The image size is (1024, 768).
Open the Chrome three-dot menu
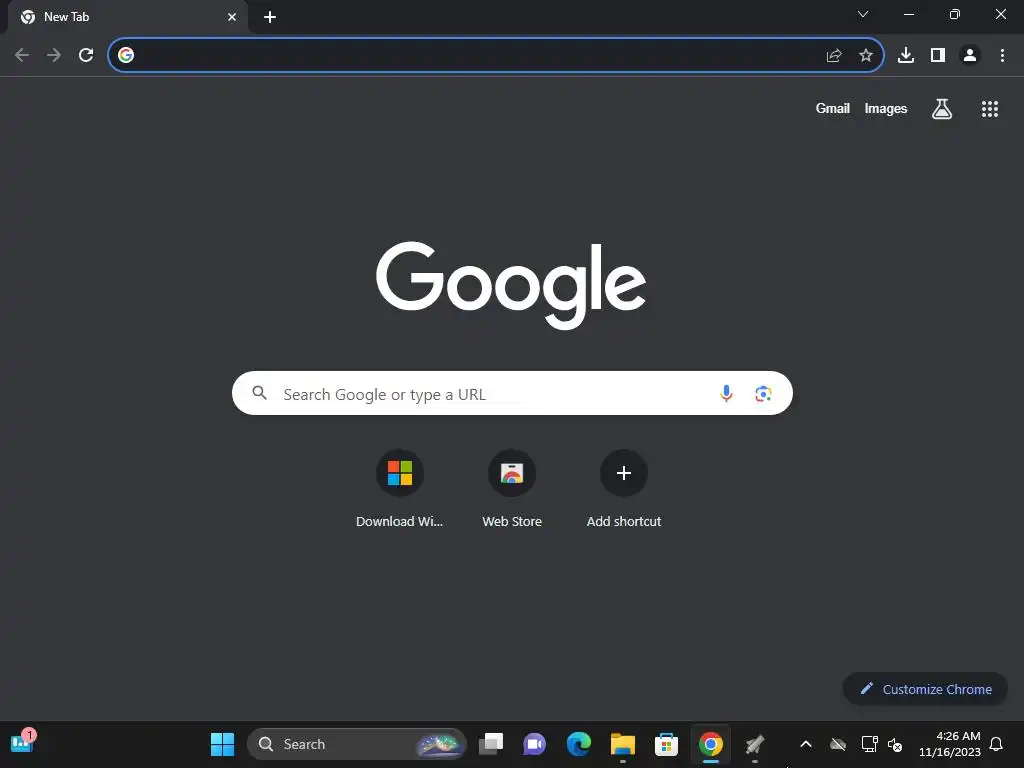(1002, 55)
